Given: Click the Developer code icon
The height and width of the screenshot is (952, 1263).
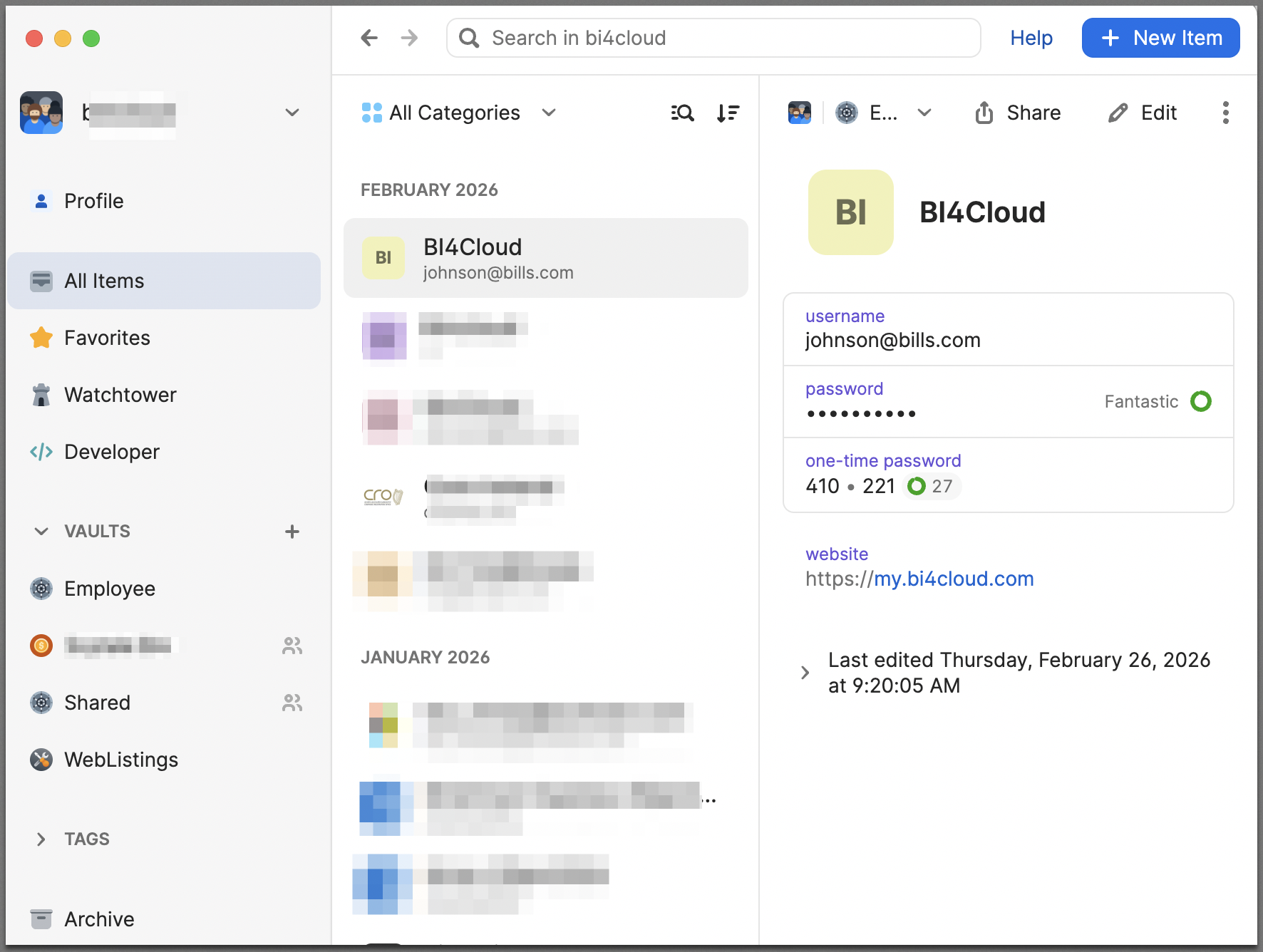Looking at the screenshot, I should coord(41,452).
